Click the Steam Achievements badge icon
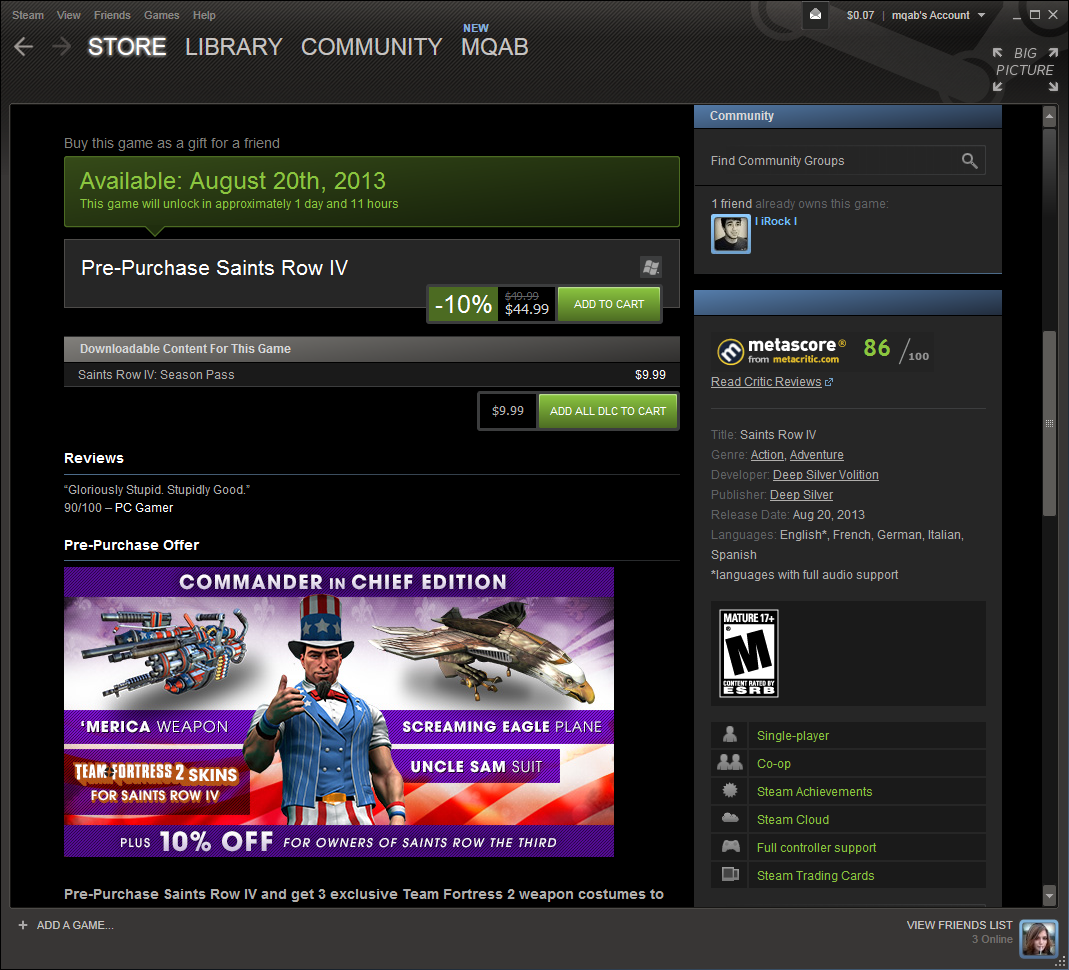Viewport: 1069px width, 970px height. coord(729,791)
